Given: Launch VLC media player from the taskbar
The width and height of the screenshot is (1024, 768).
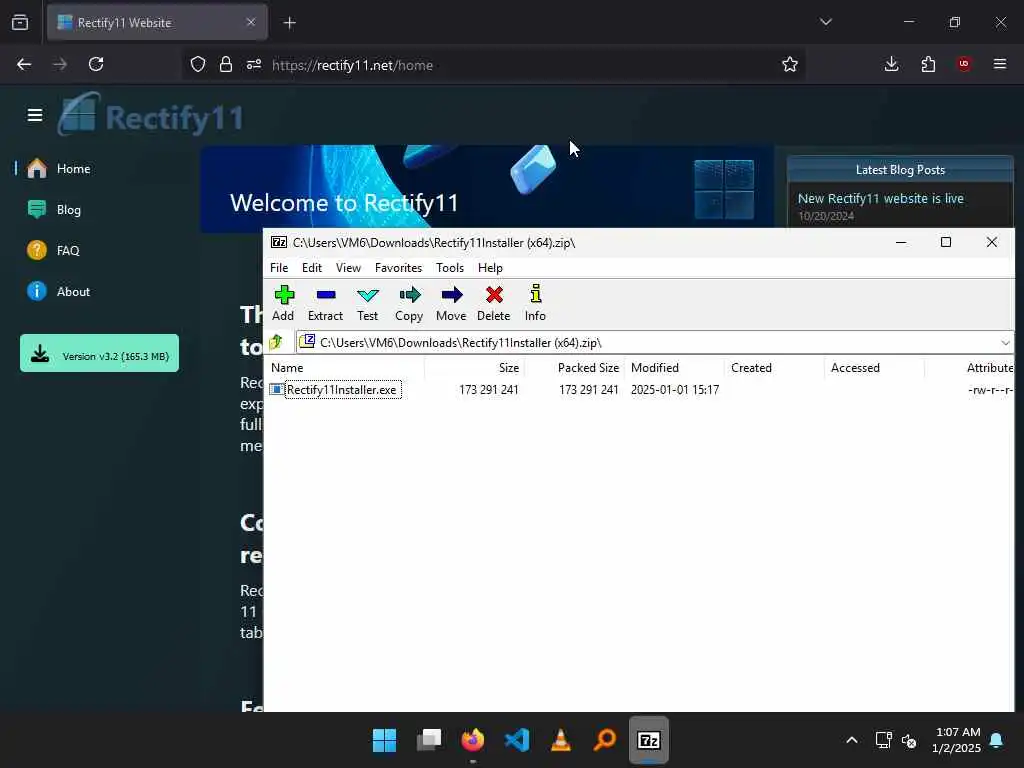Looking at the screenshot, I should point(560,740).
